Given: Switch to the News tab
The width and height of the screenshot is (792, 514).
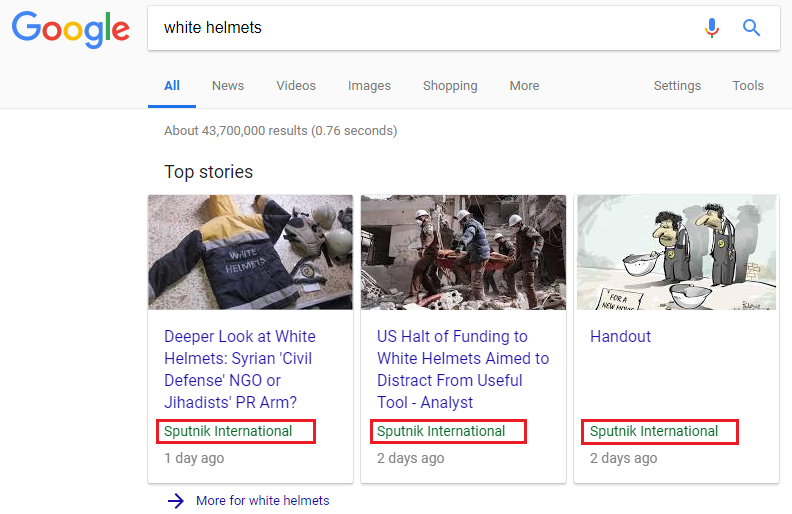Looking at the screenshot, I should pyautogui.click(x=228, y=86).
